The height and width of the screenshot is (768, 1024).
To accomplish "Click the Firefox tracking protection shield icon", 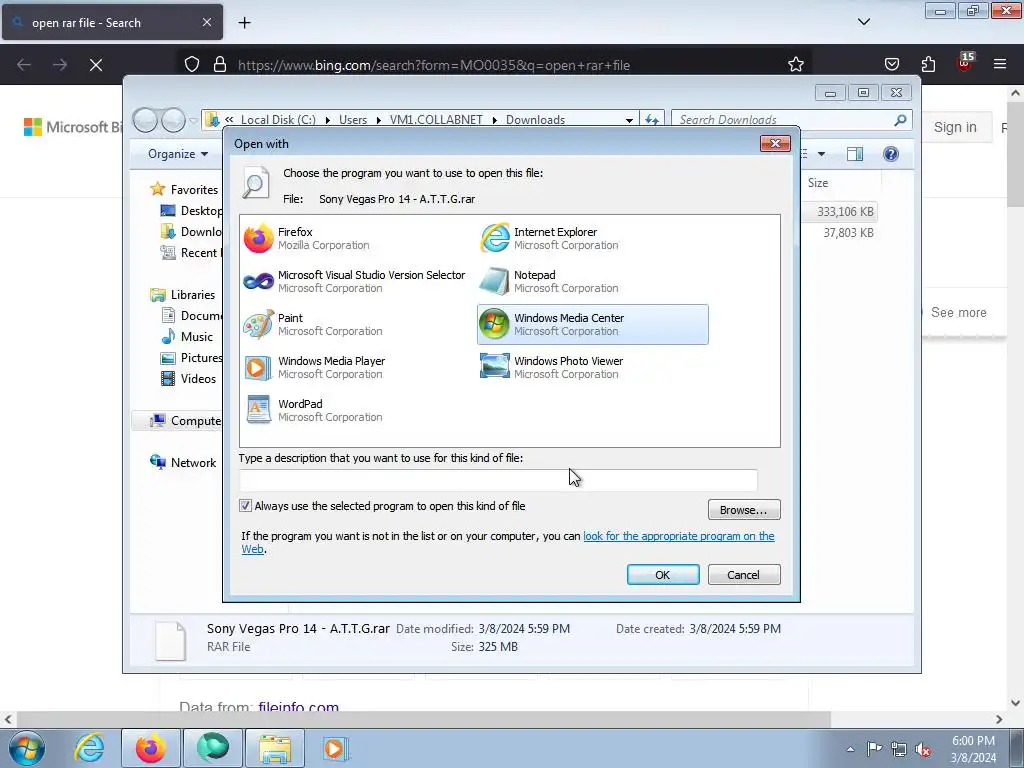I will (x=191, y=65).
